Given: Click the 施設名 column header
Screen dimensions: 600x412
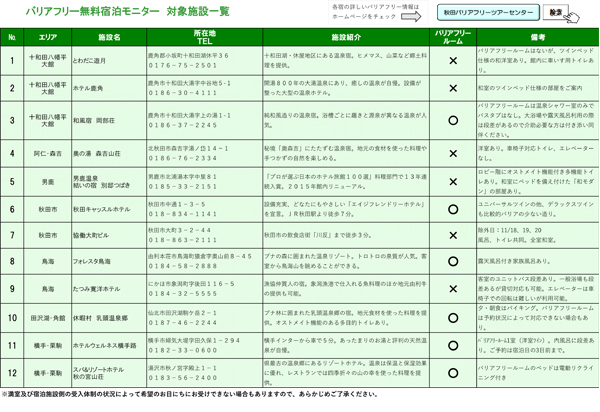Looking at the screenshot, I should (x=109, y=37).
